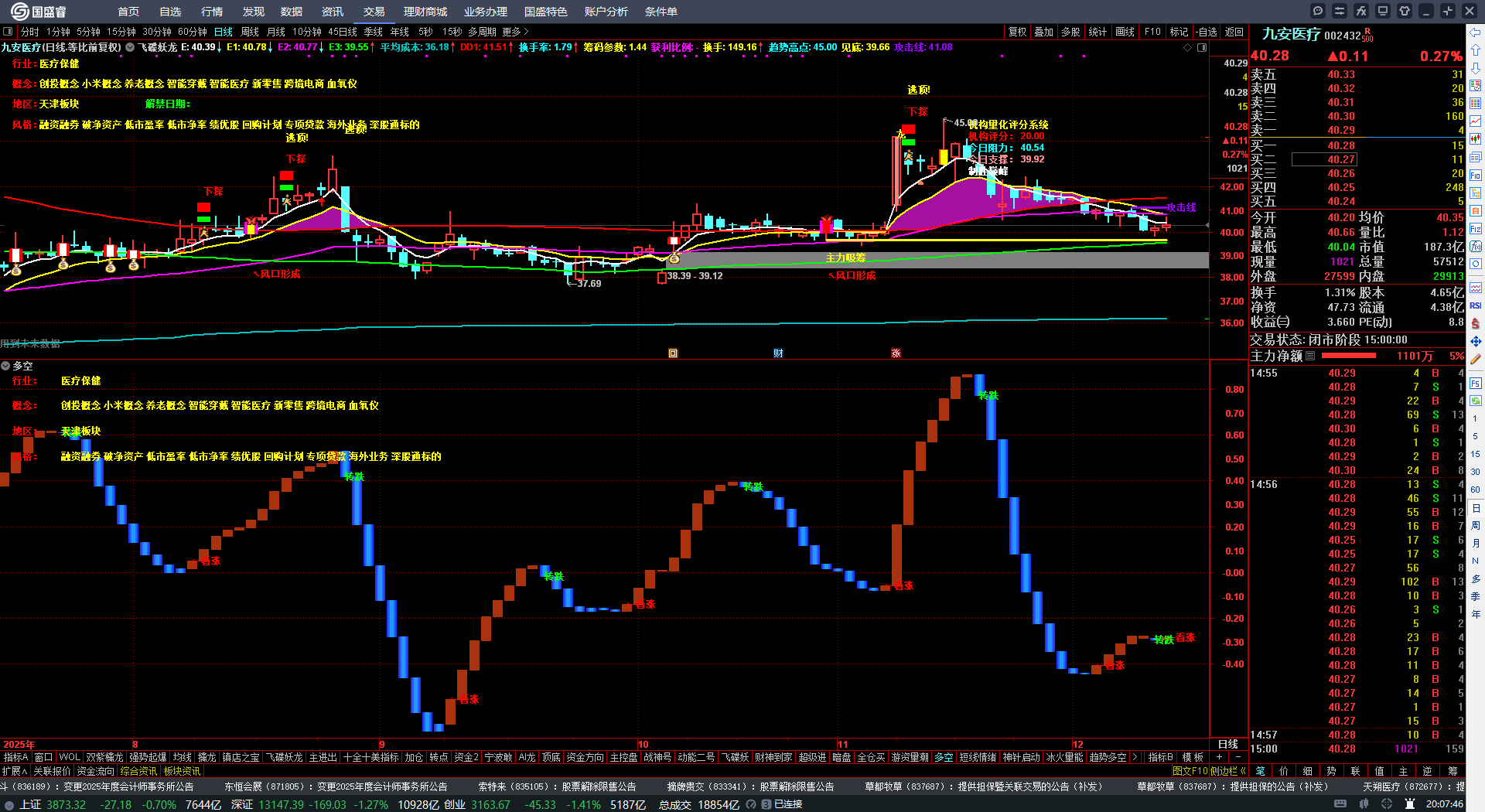Screen dimensions: 1485x812
Task: Open the 行情 menu
Action: 212,12
